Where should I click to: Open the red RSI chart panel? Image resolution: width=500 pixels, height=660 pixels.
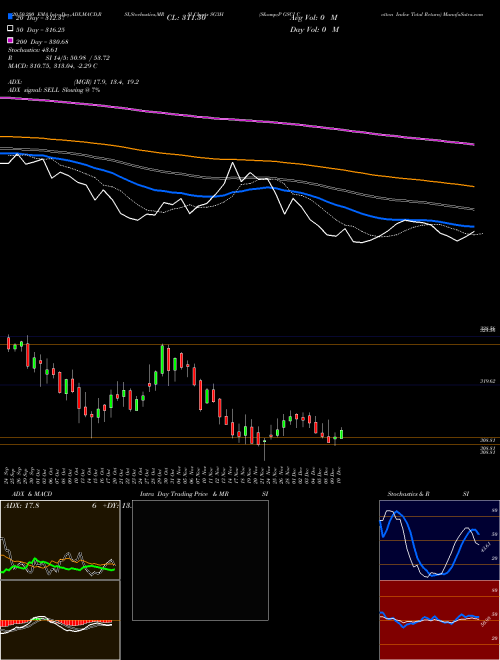click(439, 620)
